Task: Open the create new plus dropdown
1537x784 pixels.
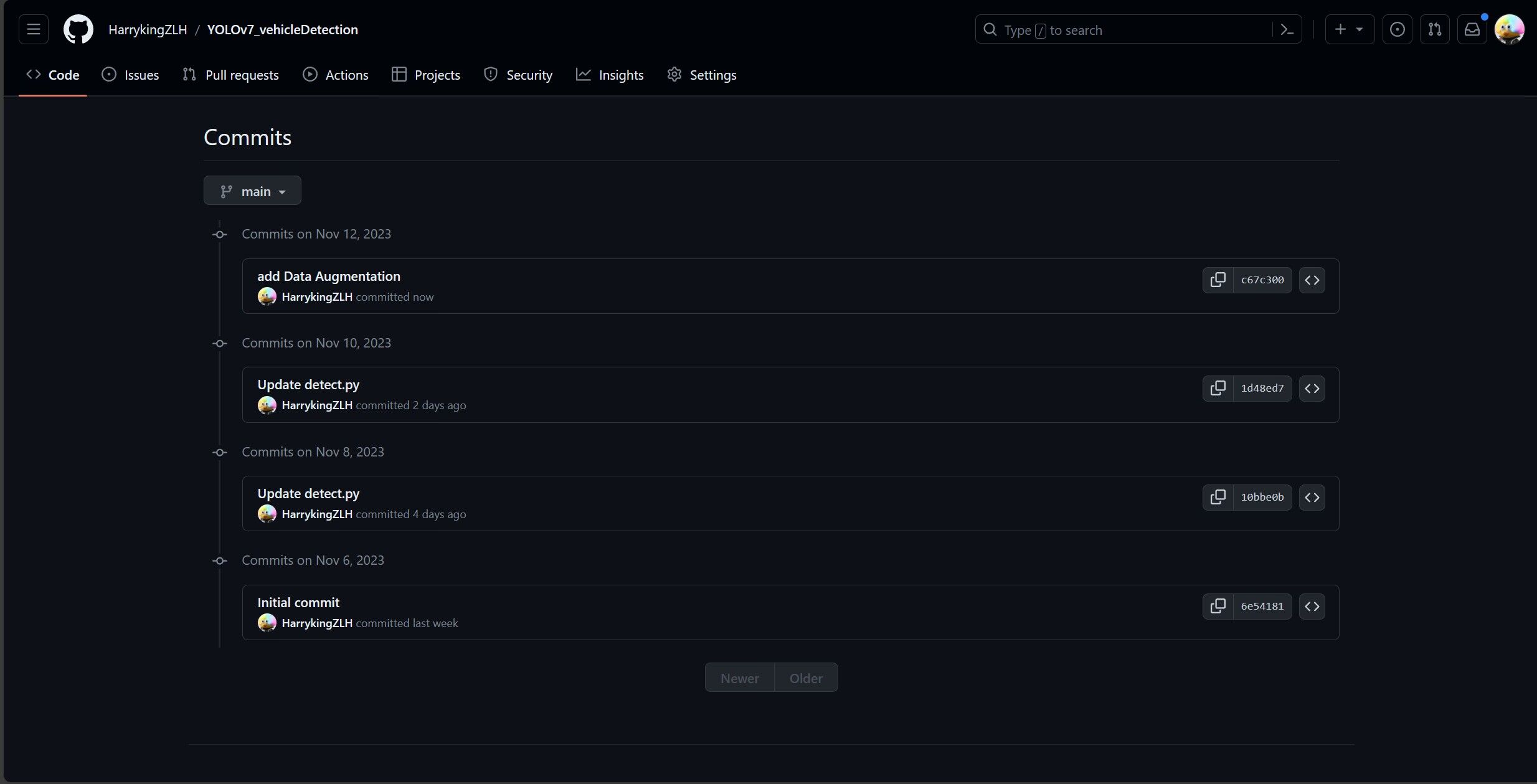Action: (1349, 29)
